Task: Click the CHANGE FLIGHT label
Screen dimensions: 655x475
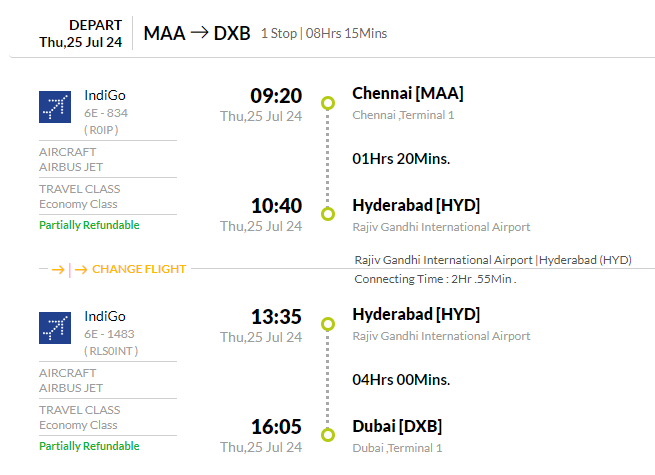Action: pyautogui.click(x=139, y=269)
